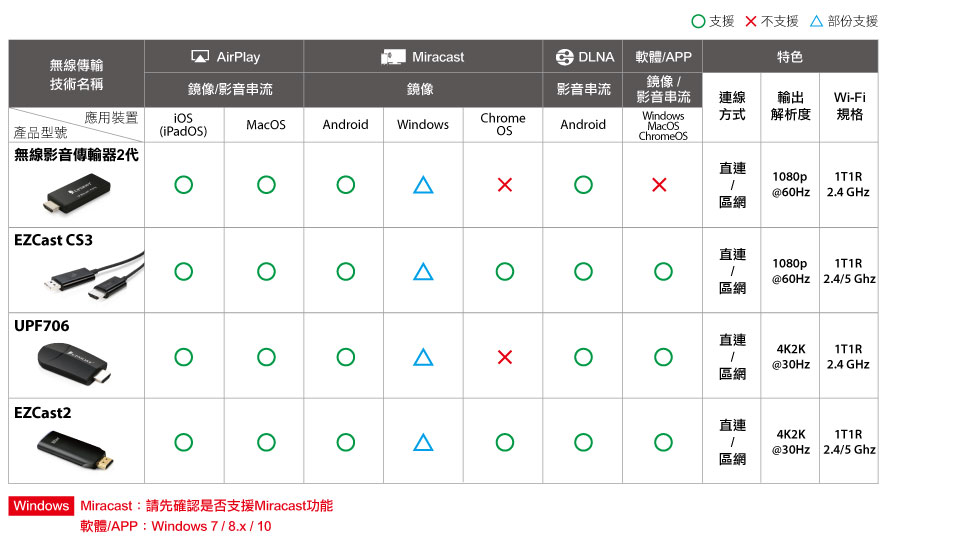The height and width of the screenshot is (549, 960).
Task: Click the blue triangle for EZCast CS3 Windows
Action: pyautogui.click(x=423, y=271)
